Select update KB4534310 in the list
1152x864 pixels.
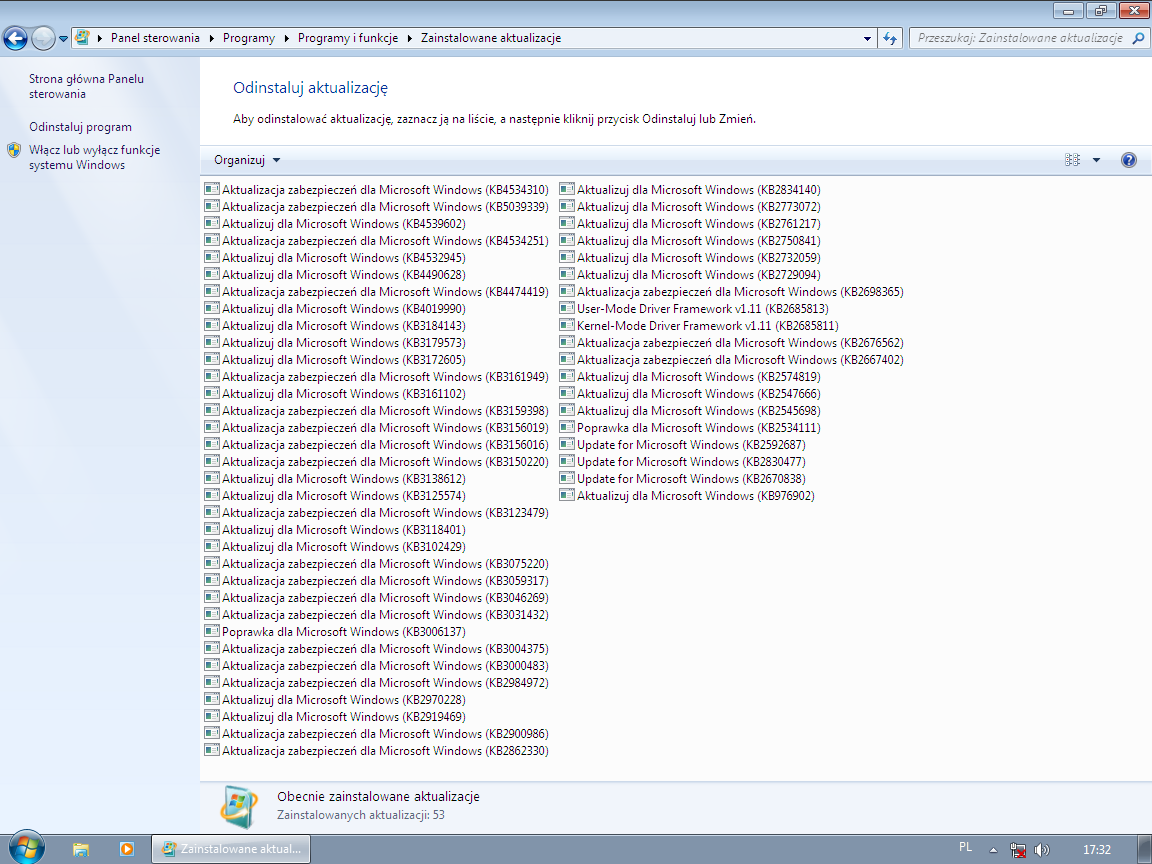coord(384,190)
